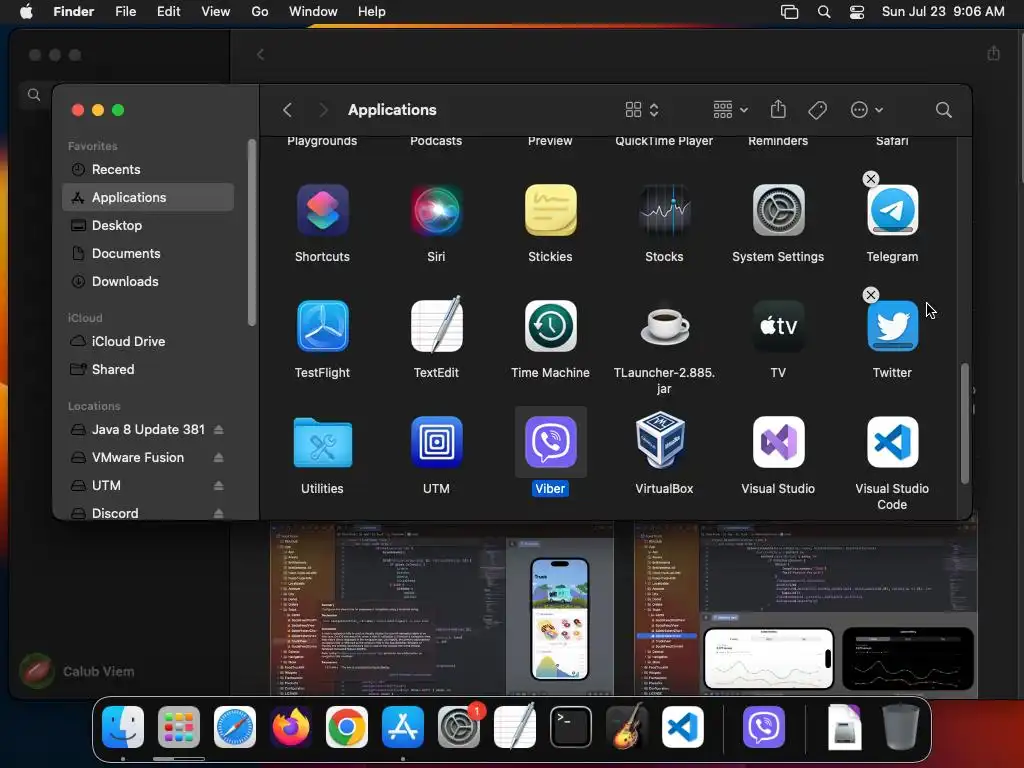Select the Visual Studio app icon

[778, 442]
